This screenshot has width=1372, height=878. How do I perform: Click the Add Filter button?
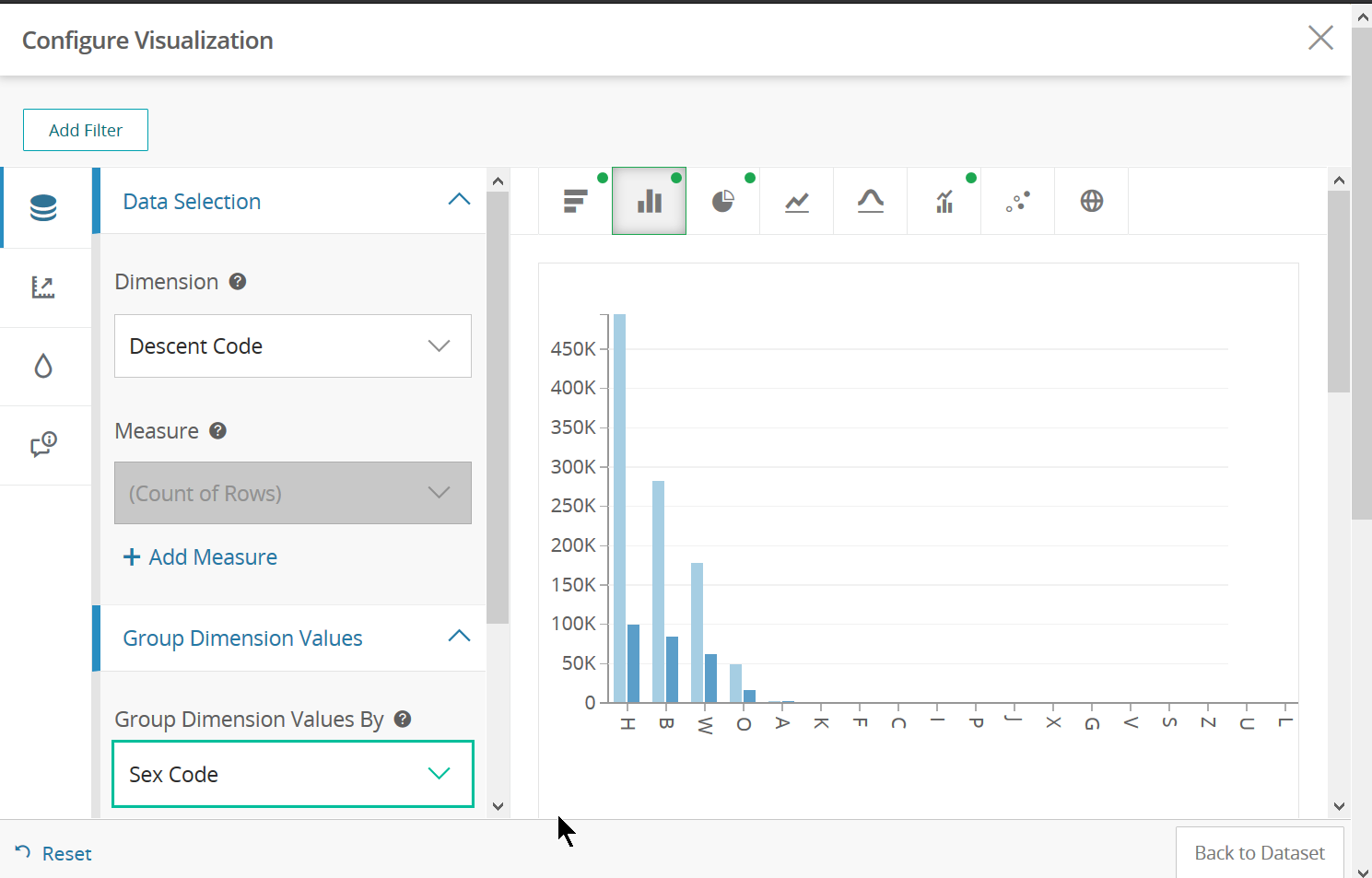point(86,130)
